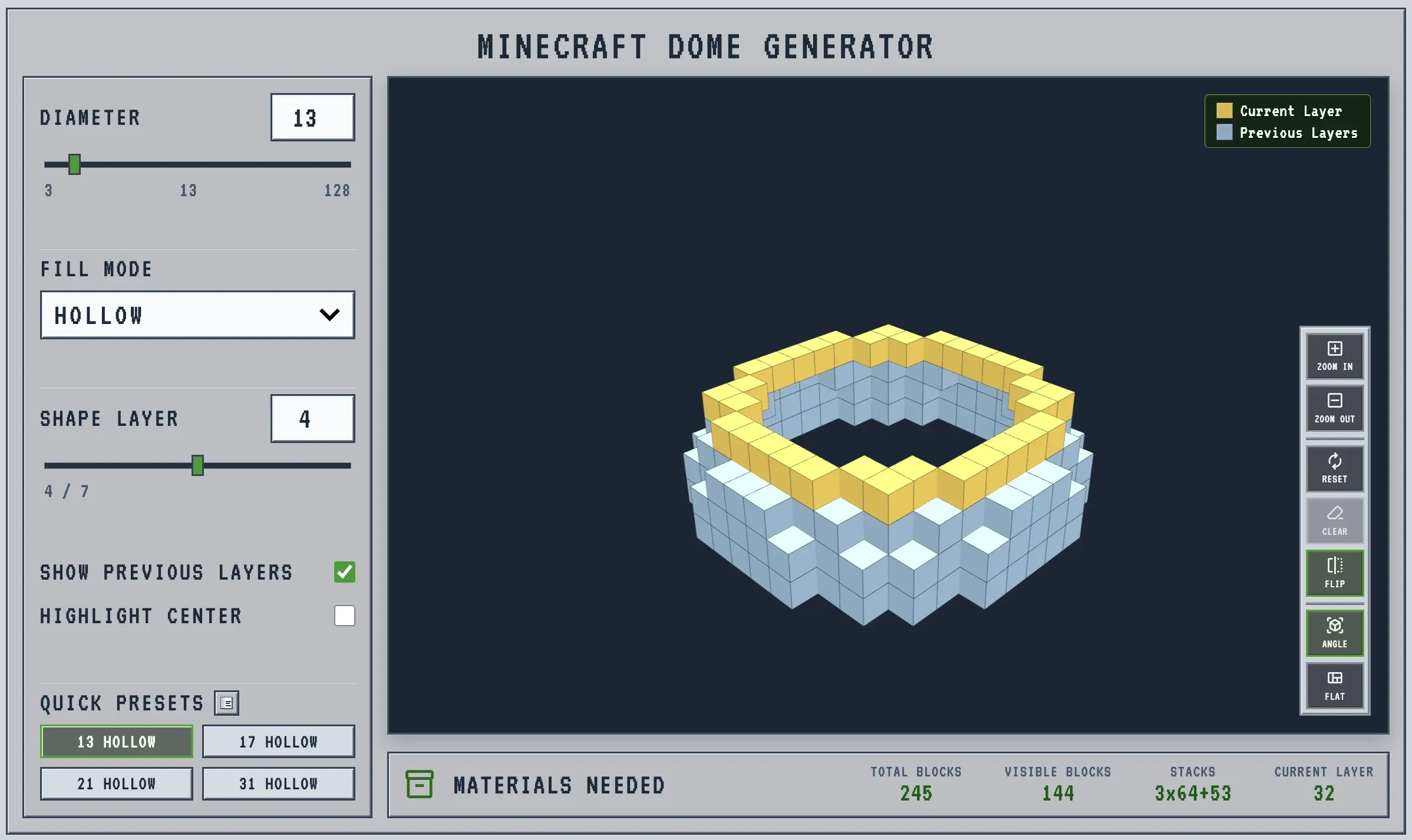Click the 128 max diameter label
The width and height of the screenshot is (1412, 840).
(337, 190)
